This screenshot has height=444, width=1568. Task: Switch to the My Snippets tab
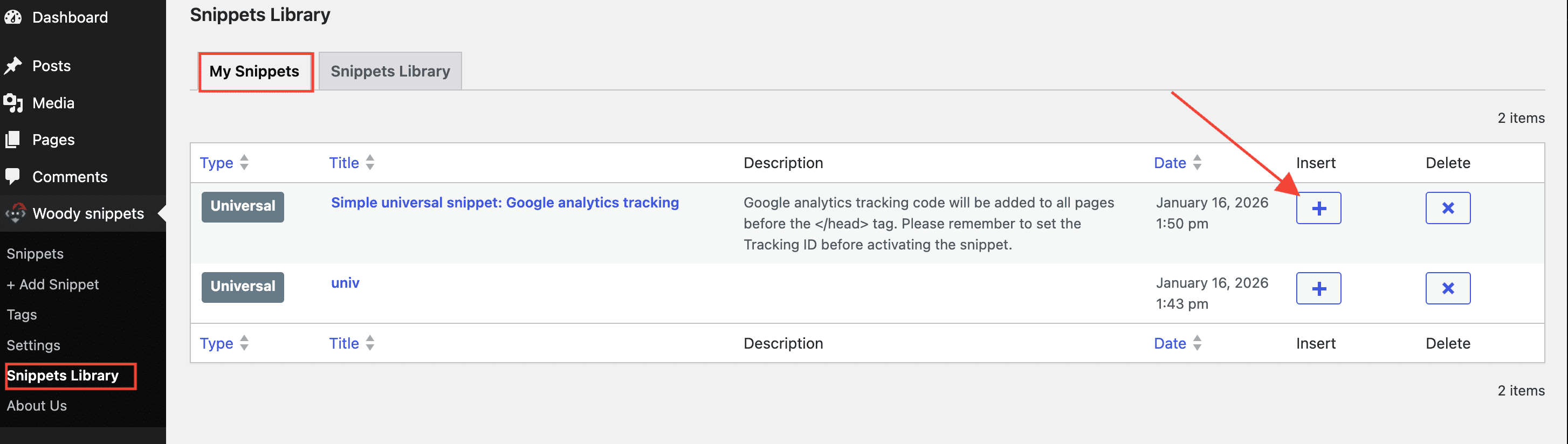pyautogui.click(x=255, y=72)
